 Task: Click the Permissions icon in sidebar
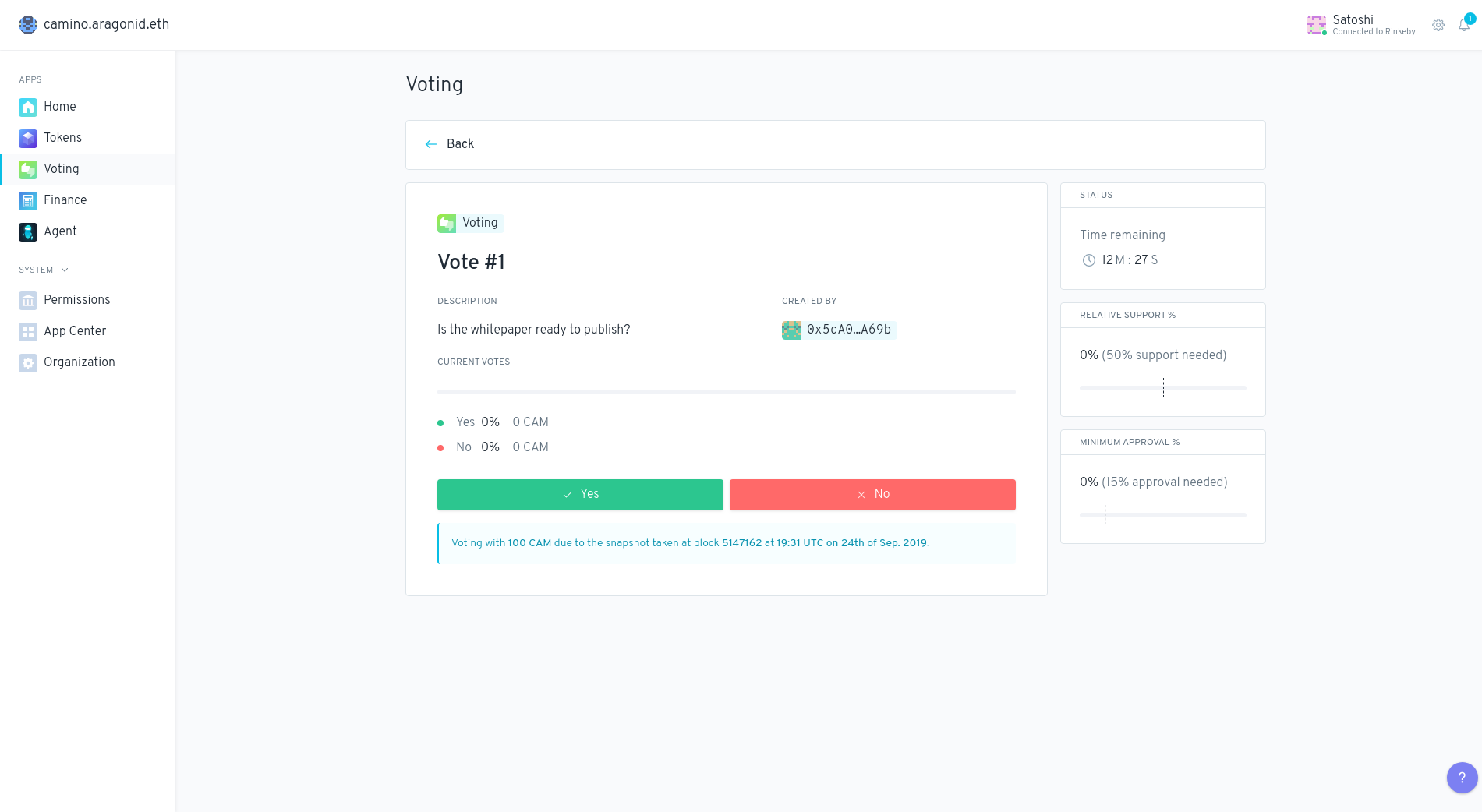click(28, 300)
